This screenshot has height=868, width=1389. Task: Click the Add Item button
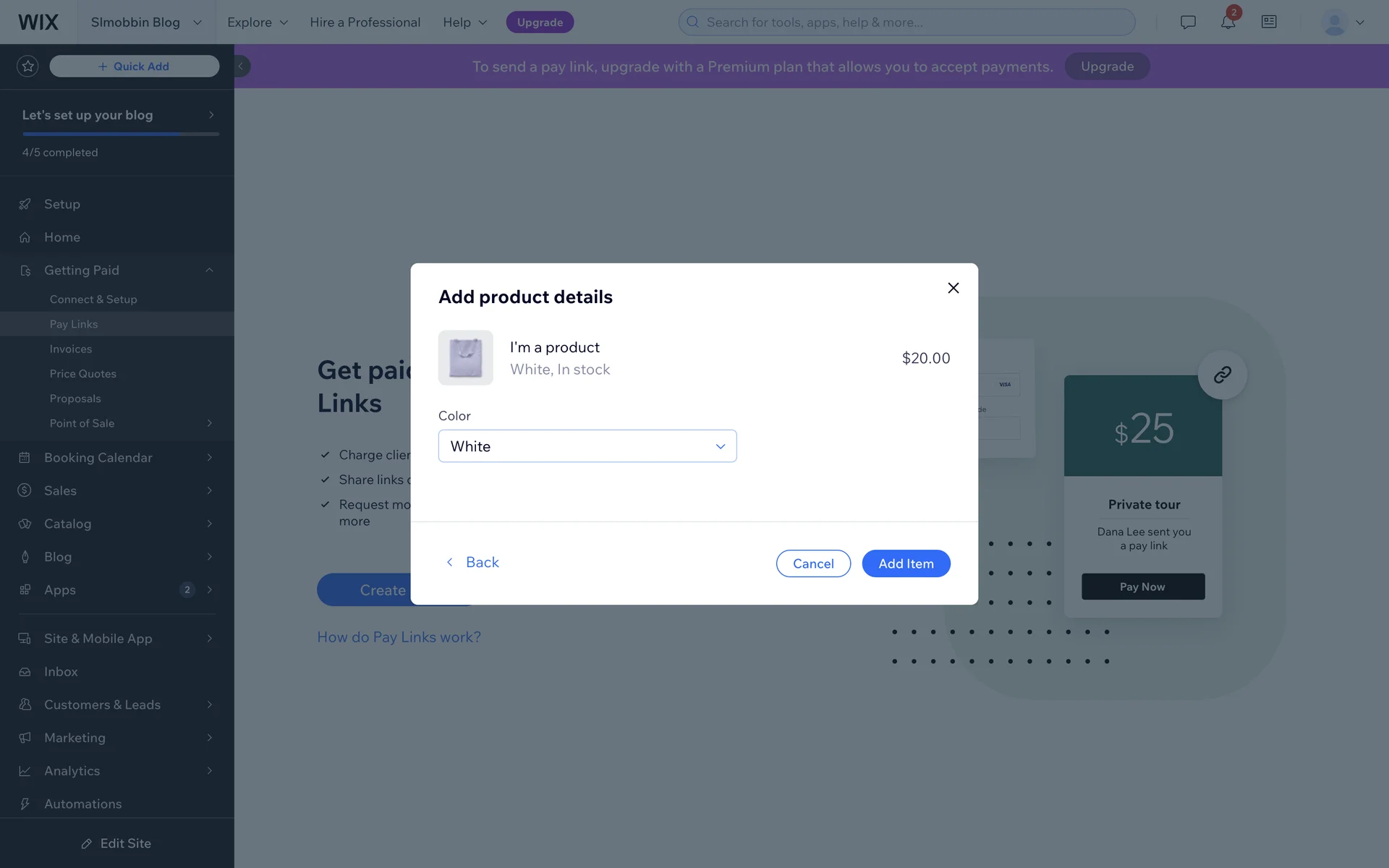click(x=906, y=563)
